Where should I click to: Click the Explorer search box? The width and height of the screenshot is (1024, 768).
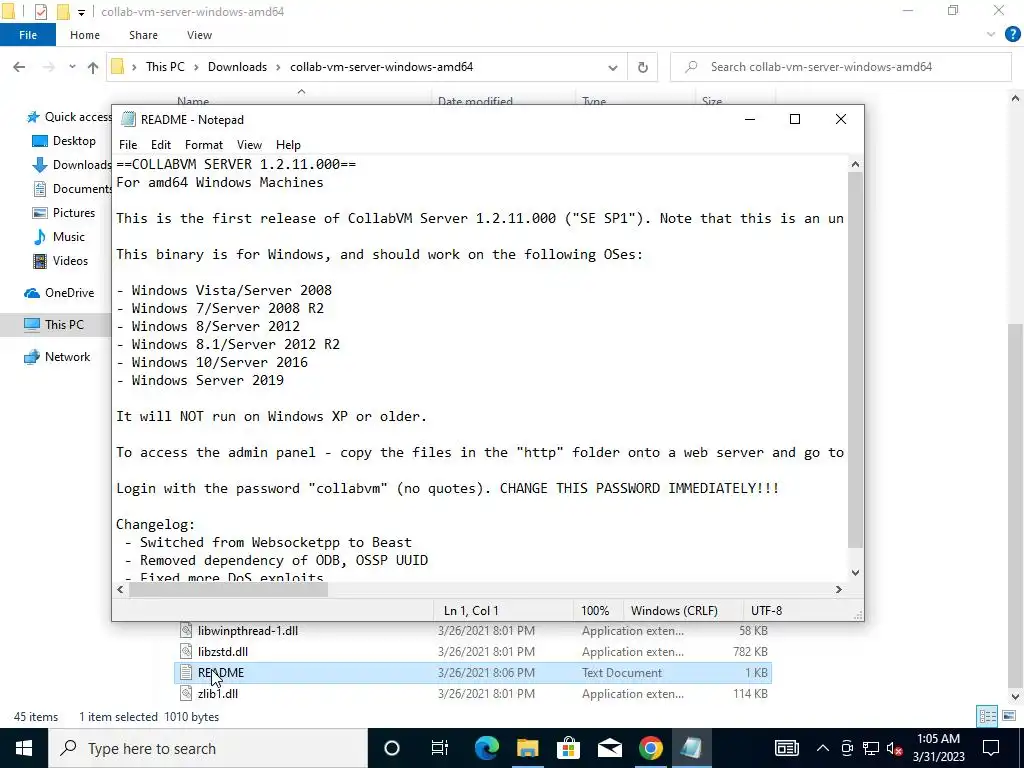pyautogui.click(x=840, y=67)
